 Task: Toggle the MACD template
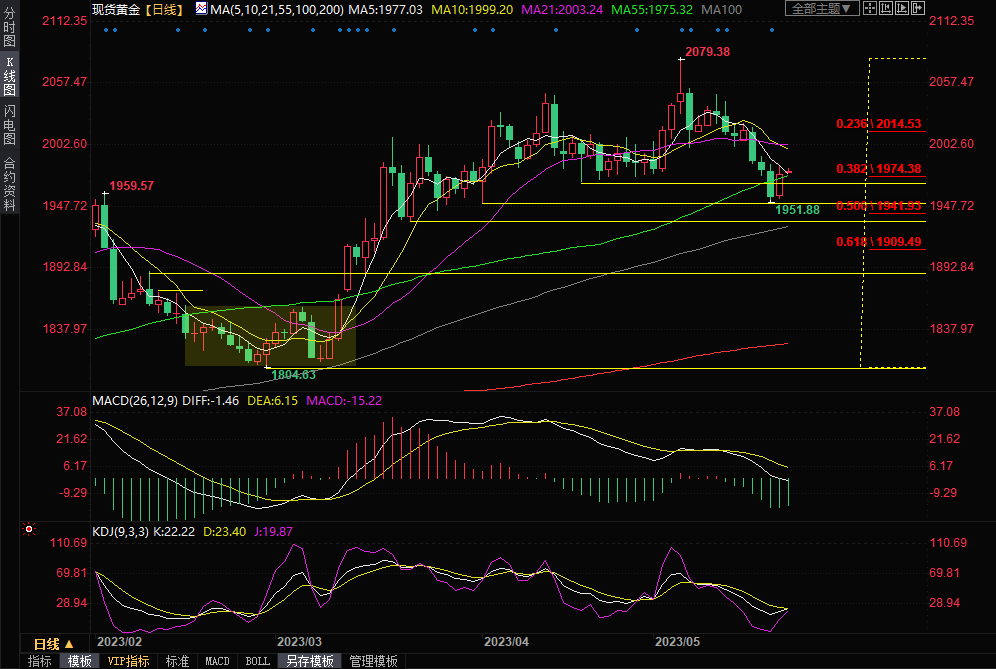click(217, 661)
